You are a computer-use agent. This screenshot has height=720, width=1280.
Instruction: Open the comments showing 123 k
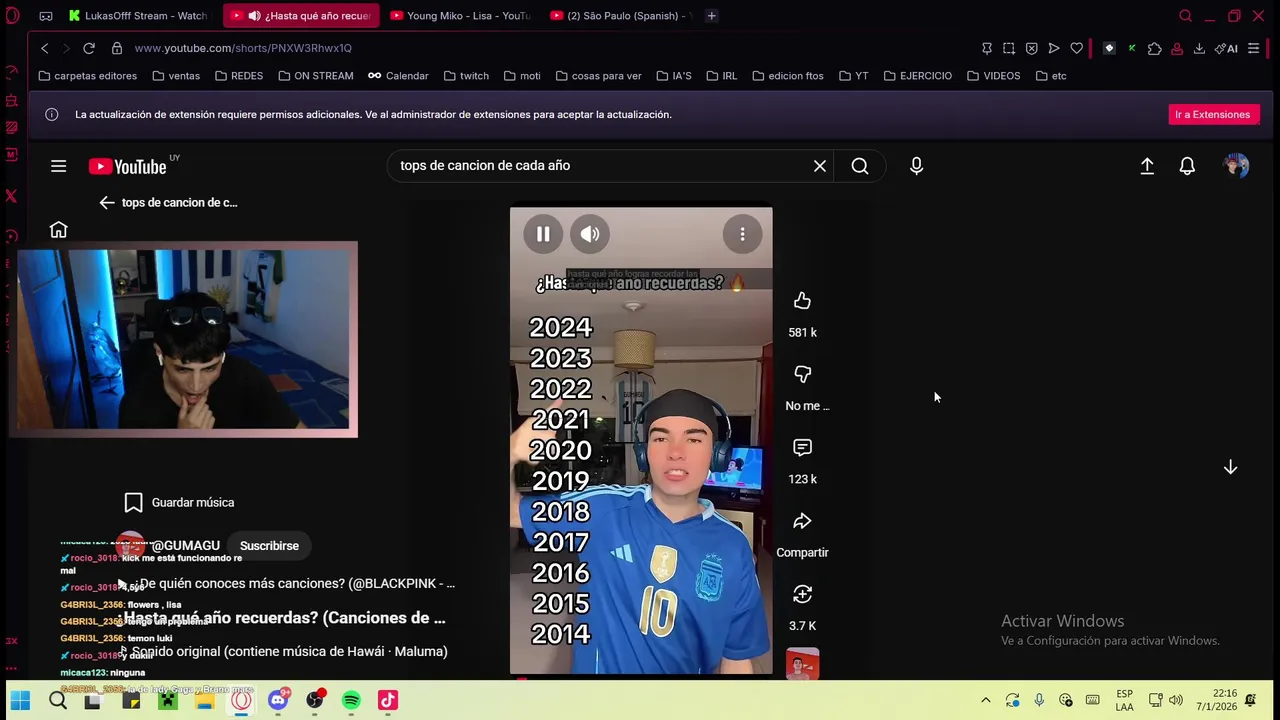[802, 448]
